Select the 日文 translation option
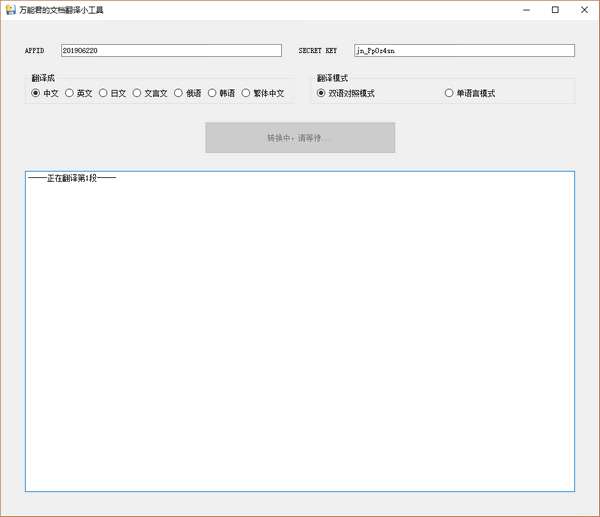Image resolution: width=600 pixels, height=517 pixels. (112, 93)
